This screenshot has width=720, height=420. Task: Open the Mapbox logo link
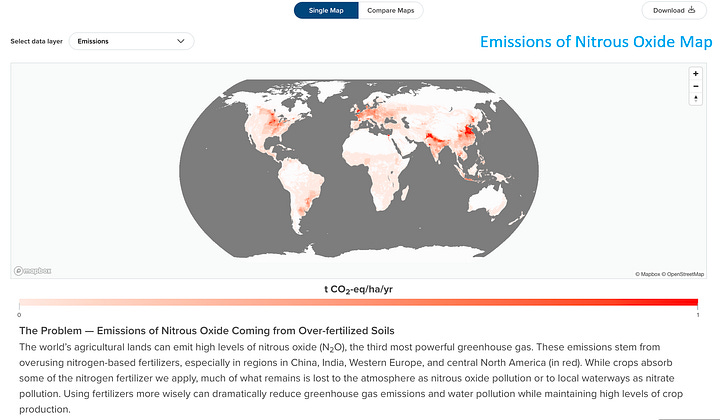32,271
